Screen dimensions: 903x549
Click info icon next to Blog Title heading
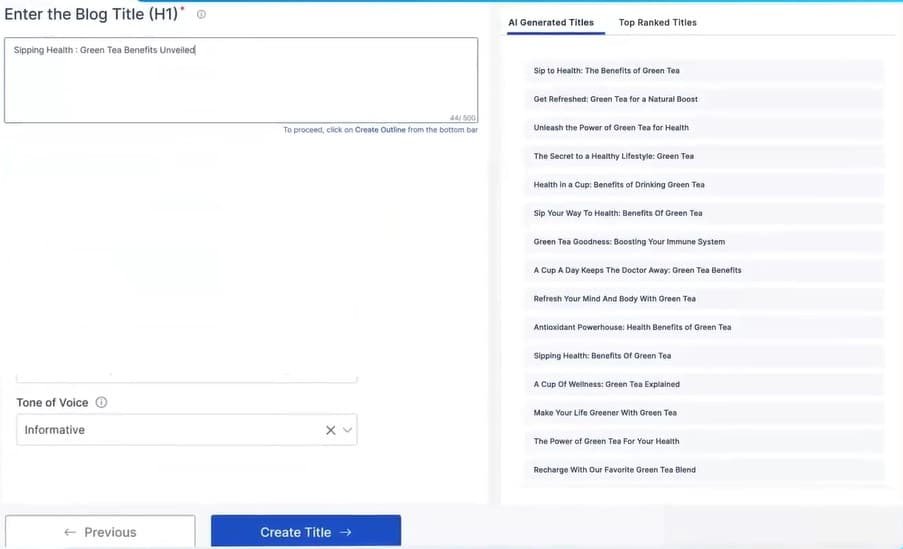(x=202, y=15)
